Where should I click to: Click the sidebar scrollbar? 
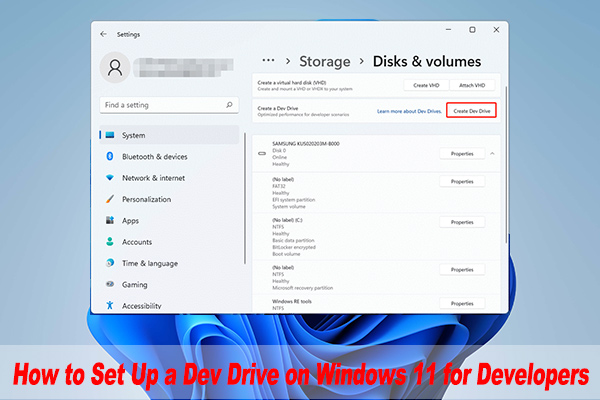(x=245, y=198)
